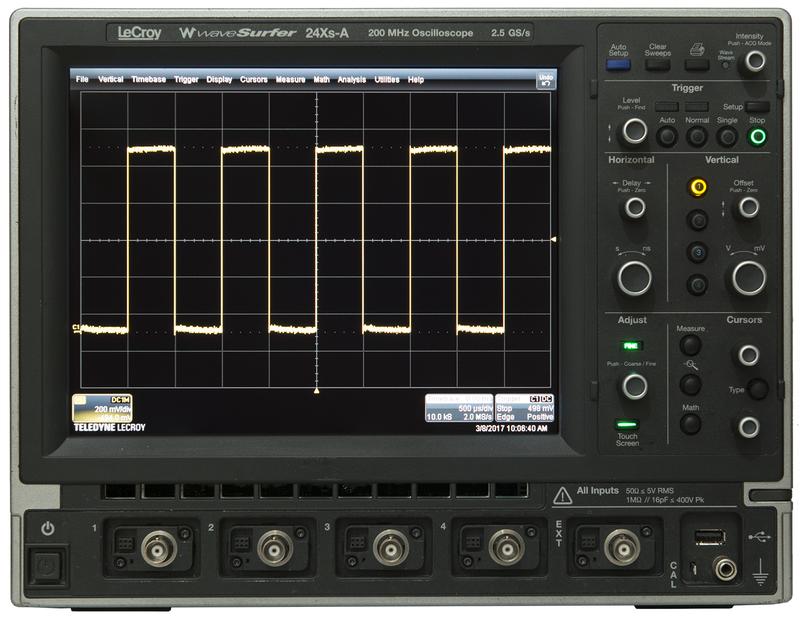This screenshot has width=800, height=618.
Task: Open the File menu
Action: tap(81, 79)
